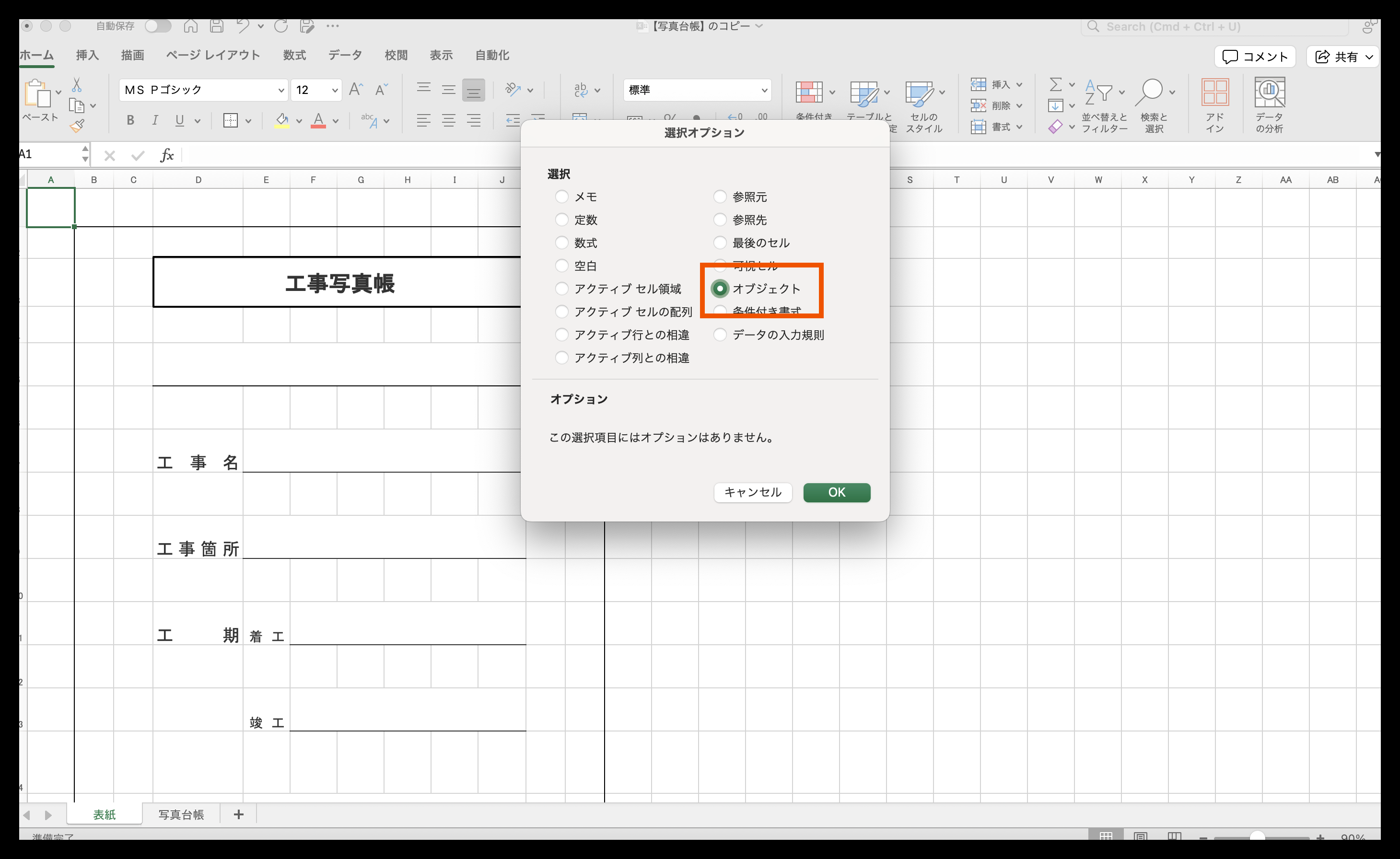Open the 共有 share dropdown
The width and height of the screenshot is (1400, 859).
click(1342, 56)
